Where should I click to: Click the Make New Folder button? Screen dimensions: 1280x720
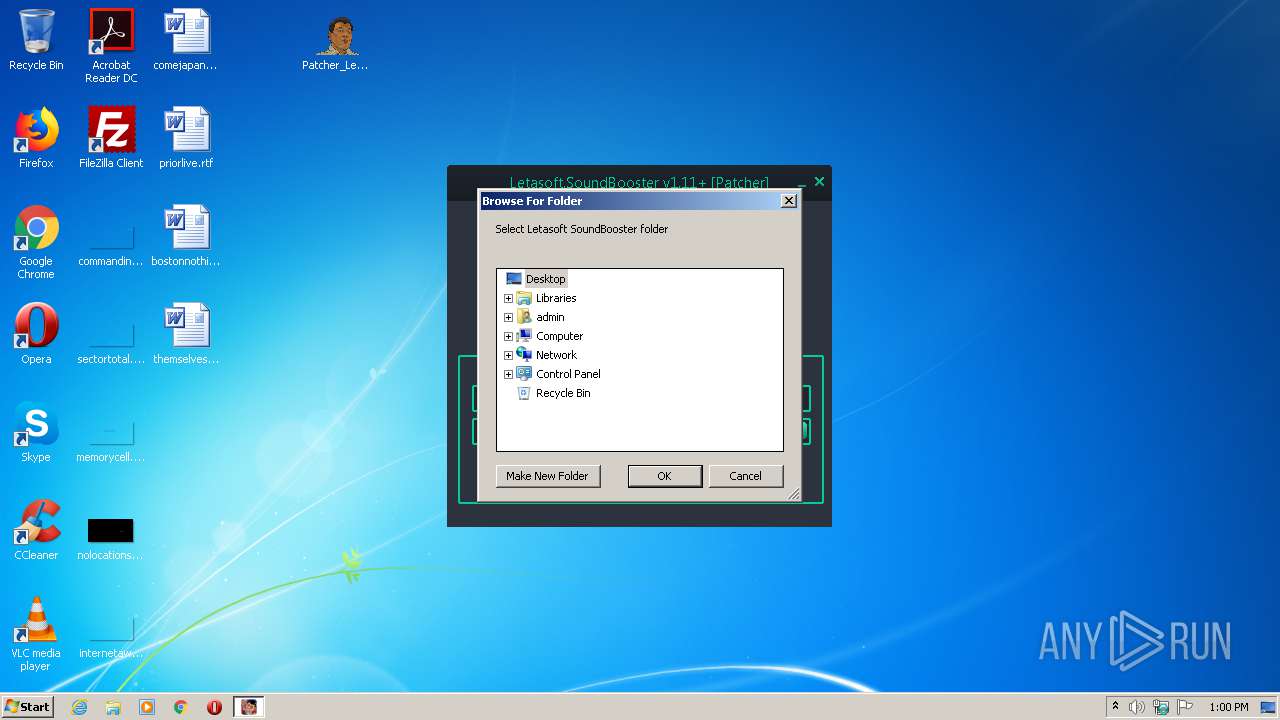pos(547,476)
